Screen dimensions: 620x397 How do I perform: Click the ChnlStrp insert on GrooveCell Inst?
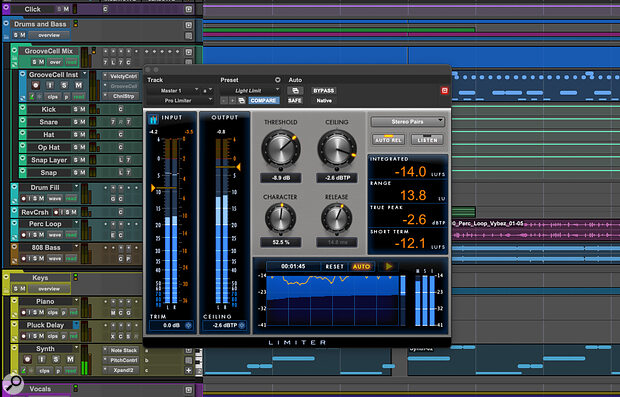(123, 96)
